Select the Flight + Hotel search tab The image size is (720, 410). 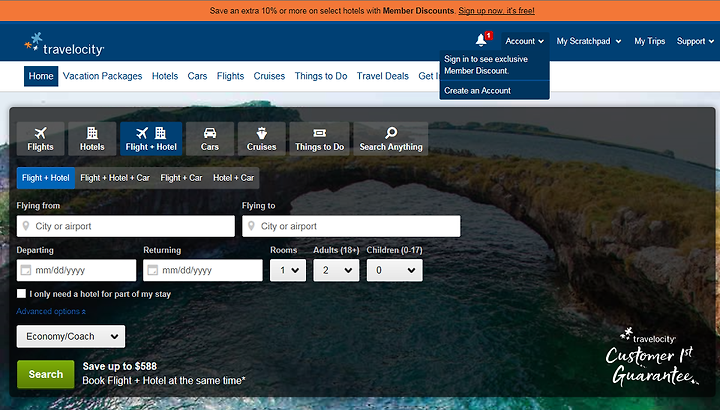point(151,139)
